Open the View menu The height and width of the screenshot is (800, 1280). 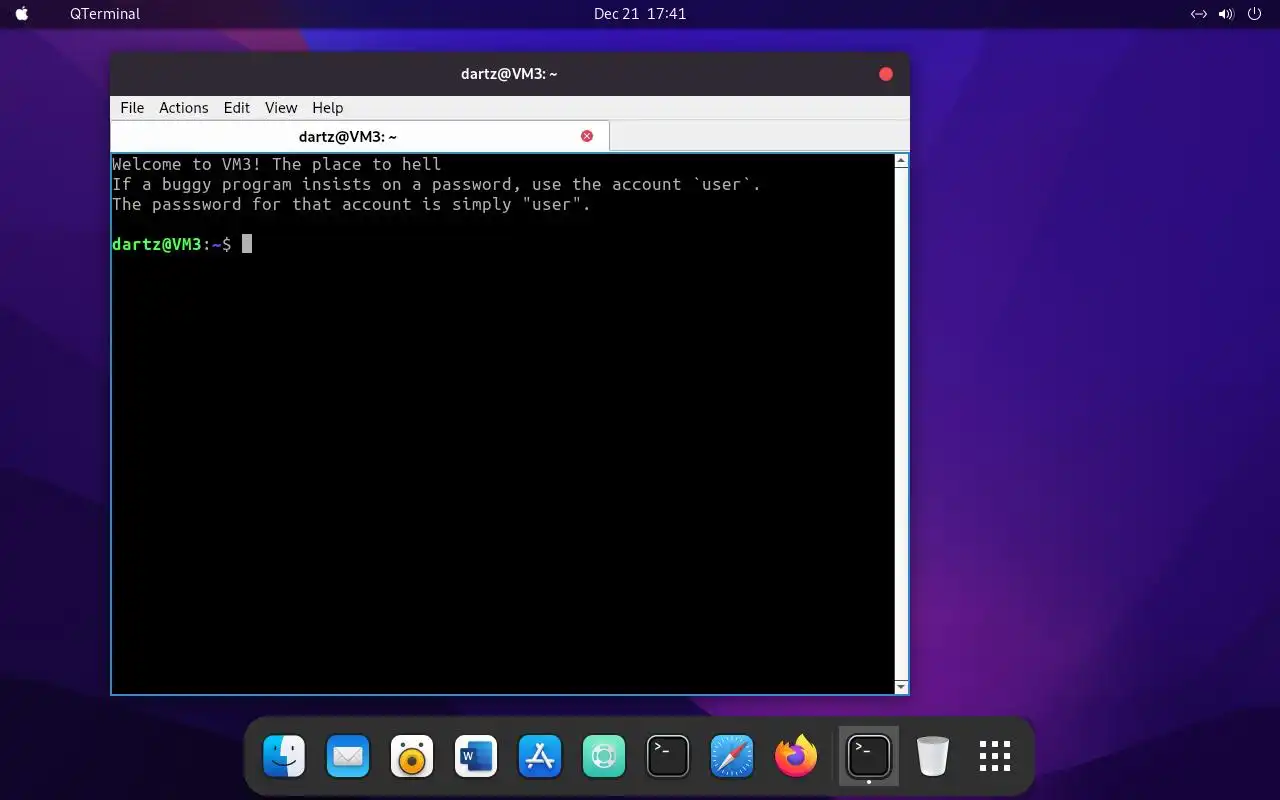(281, 108)
